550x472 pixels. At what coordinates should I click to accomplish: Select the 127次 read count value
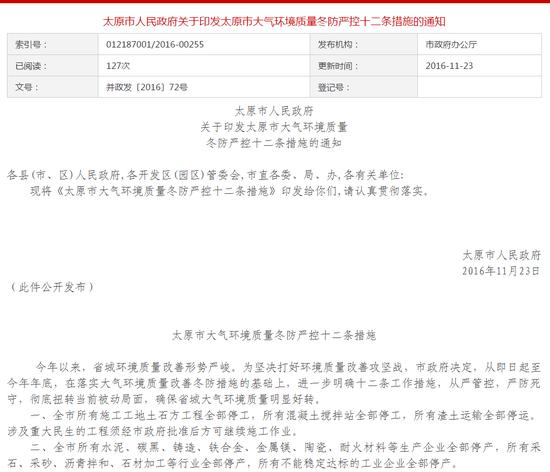(118, 66)
